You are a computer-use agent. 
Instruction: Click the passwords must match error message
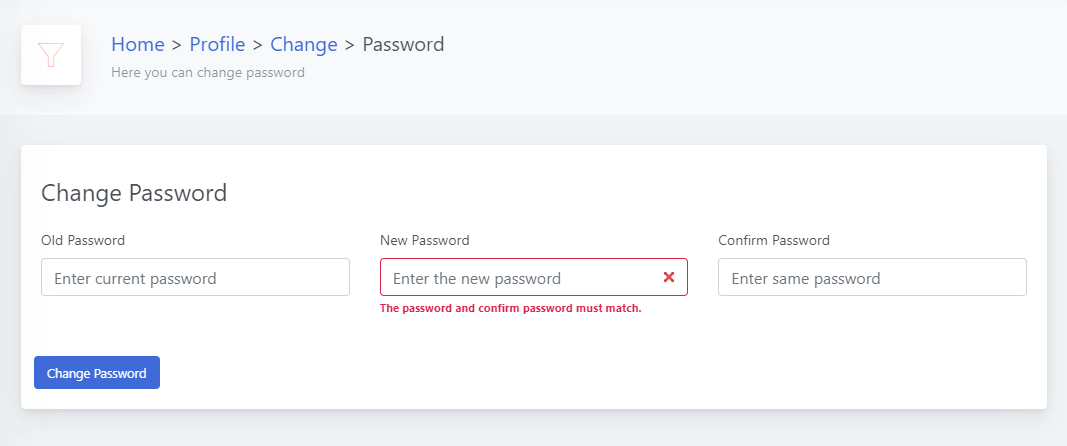[511, 308]
